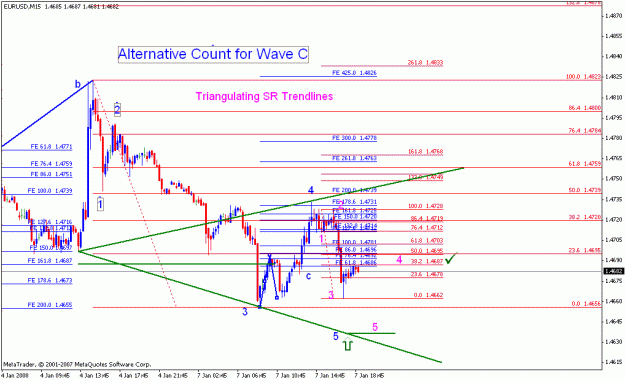Click the '261.8 1.4833' retracement label
The width and height of the screenshot is (625, 380).
point(425,63)
